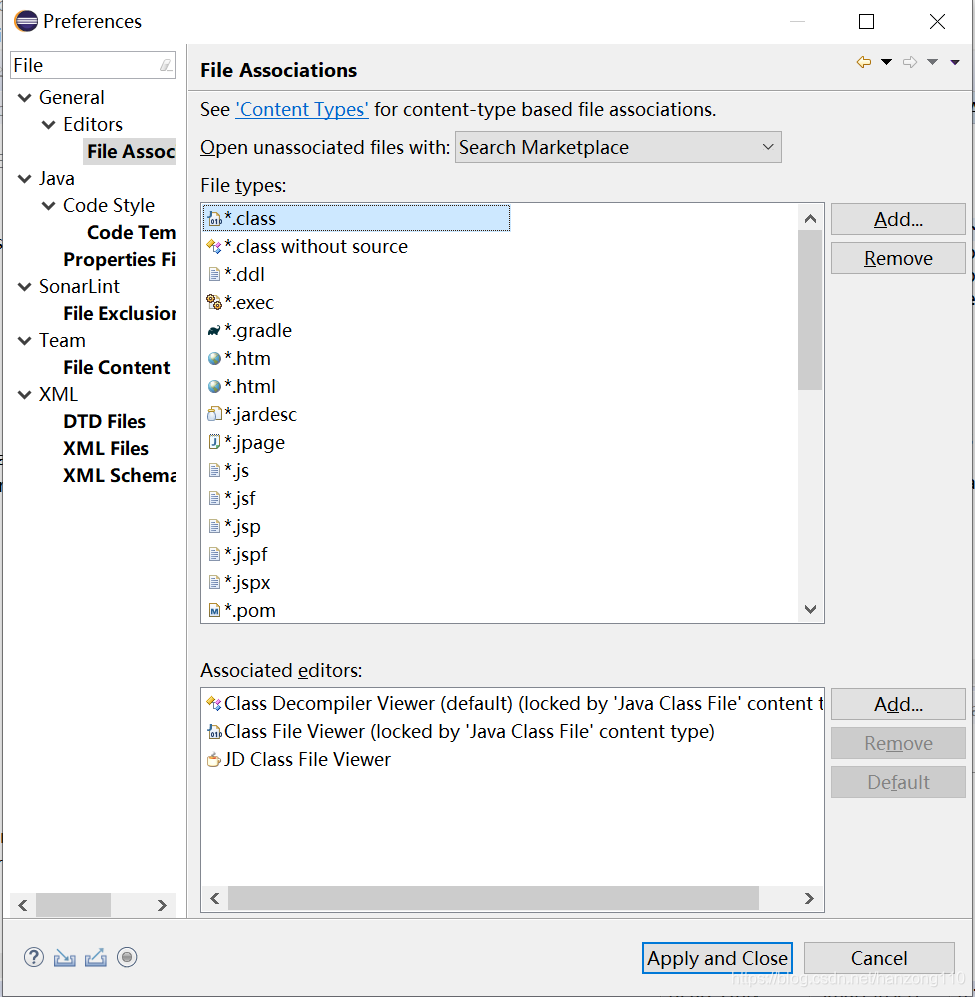Image resolution: width=975 pixels, height=997 pixels.
Task: Click the Apply and Close button
Action: tap(717, 958)
